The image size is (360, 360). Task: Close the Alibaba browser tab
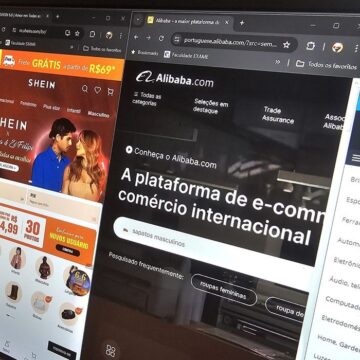227,22
